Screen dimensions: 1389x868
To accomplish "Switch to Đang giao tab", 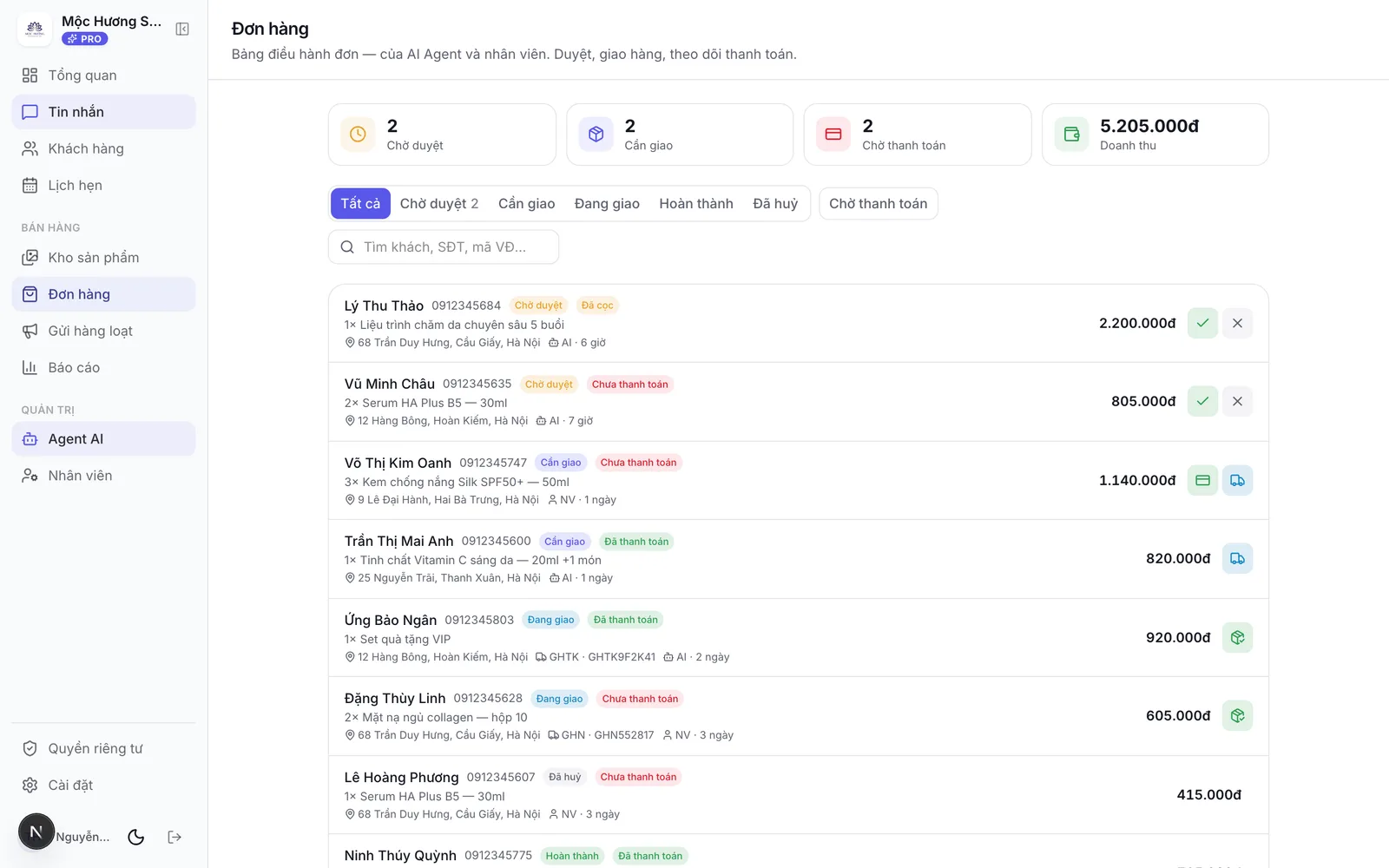I will (607, 204).
